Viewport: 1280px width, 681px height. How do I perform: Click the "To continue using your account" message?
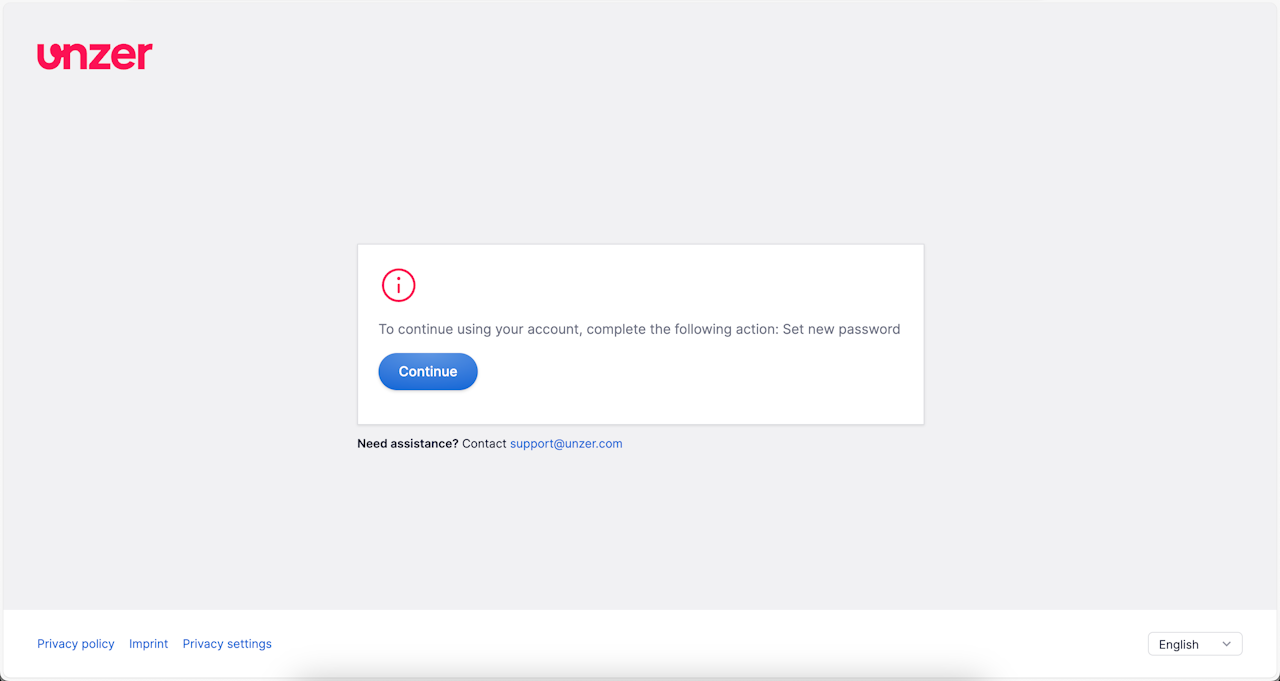click(480, 329)
